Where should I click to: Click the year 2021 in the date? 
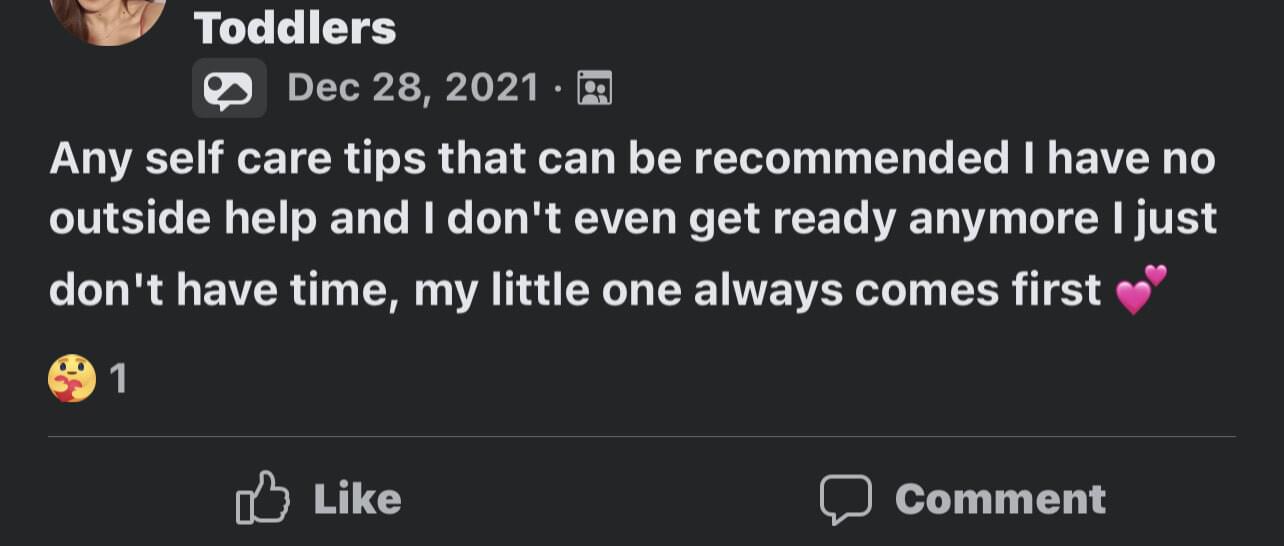tap(492, 89)
